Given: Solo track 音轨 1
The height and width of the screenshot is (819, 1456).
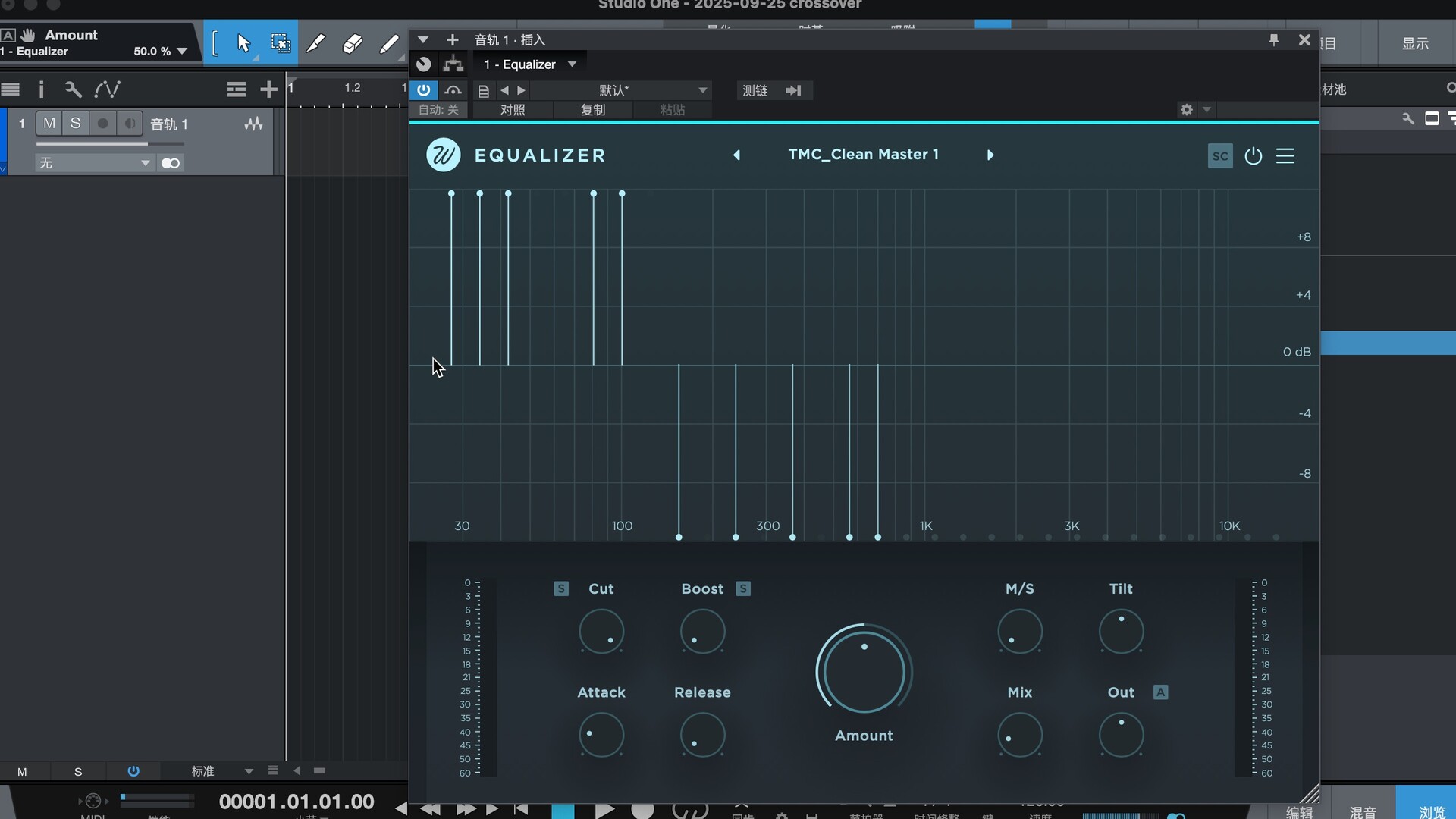Looking at the screenshot, I should tap(75, 123).
